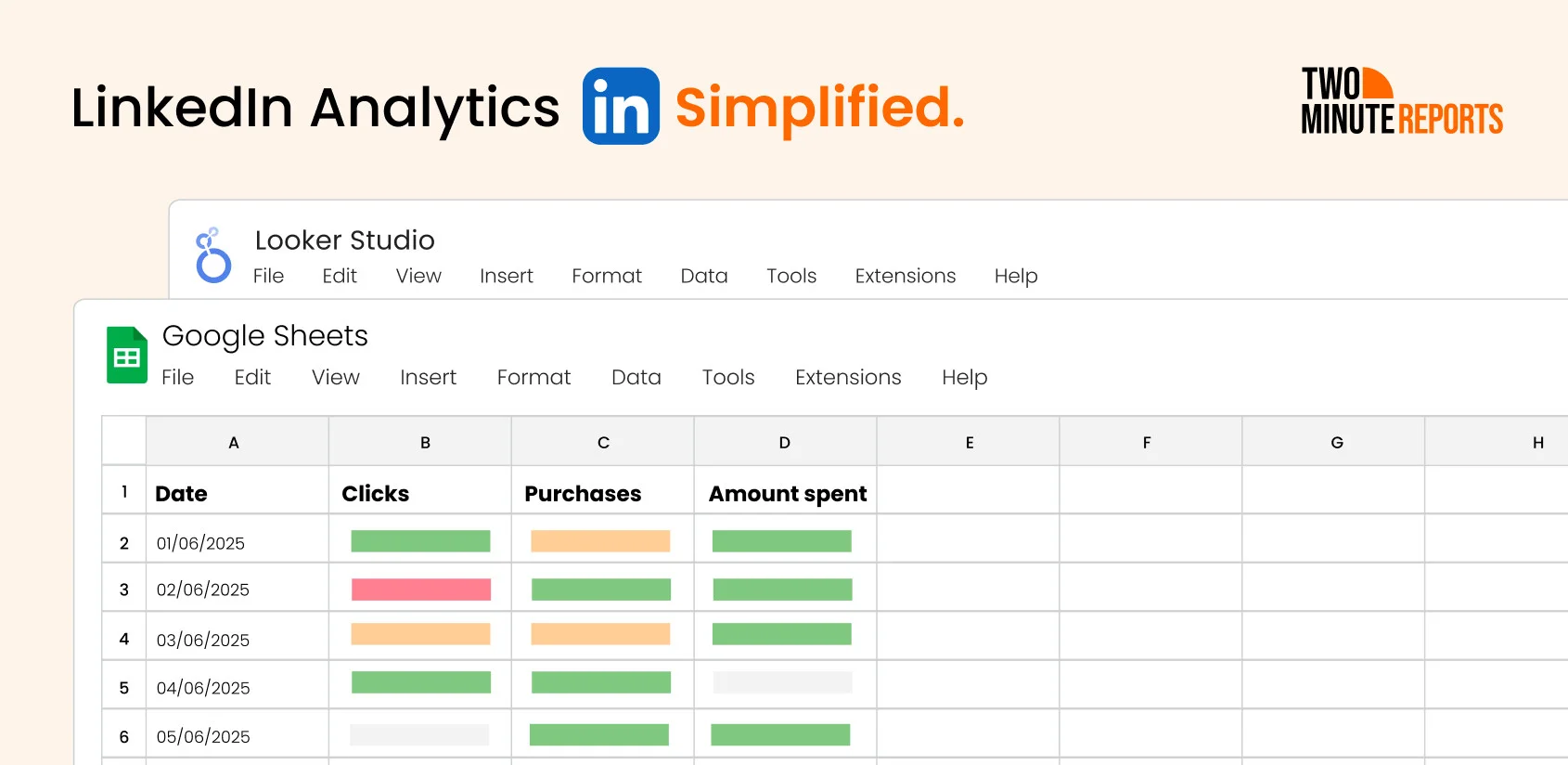
Task: Click the LinkedIn logo icon
Action: pyautogui.click(x=621, y=106)
